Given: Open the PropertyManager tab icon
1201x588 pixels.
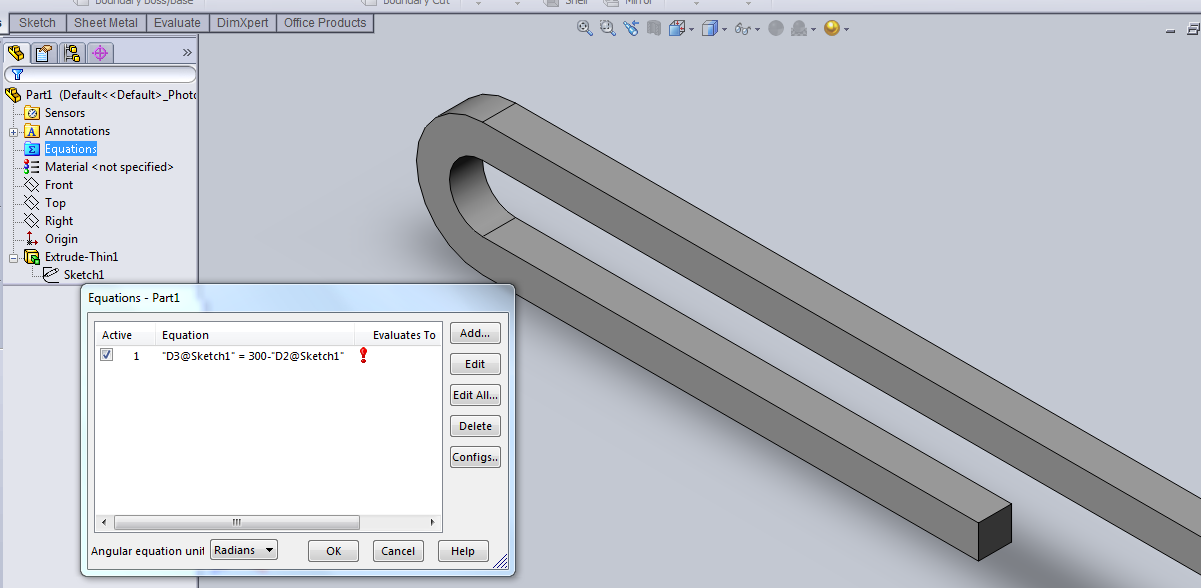Looking at the screenshot, I should coord(43,53).
